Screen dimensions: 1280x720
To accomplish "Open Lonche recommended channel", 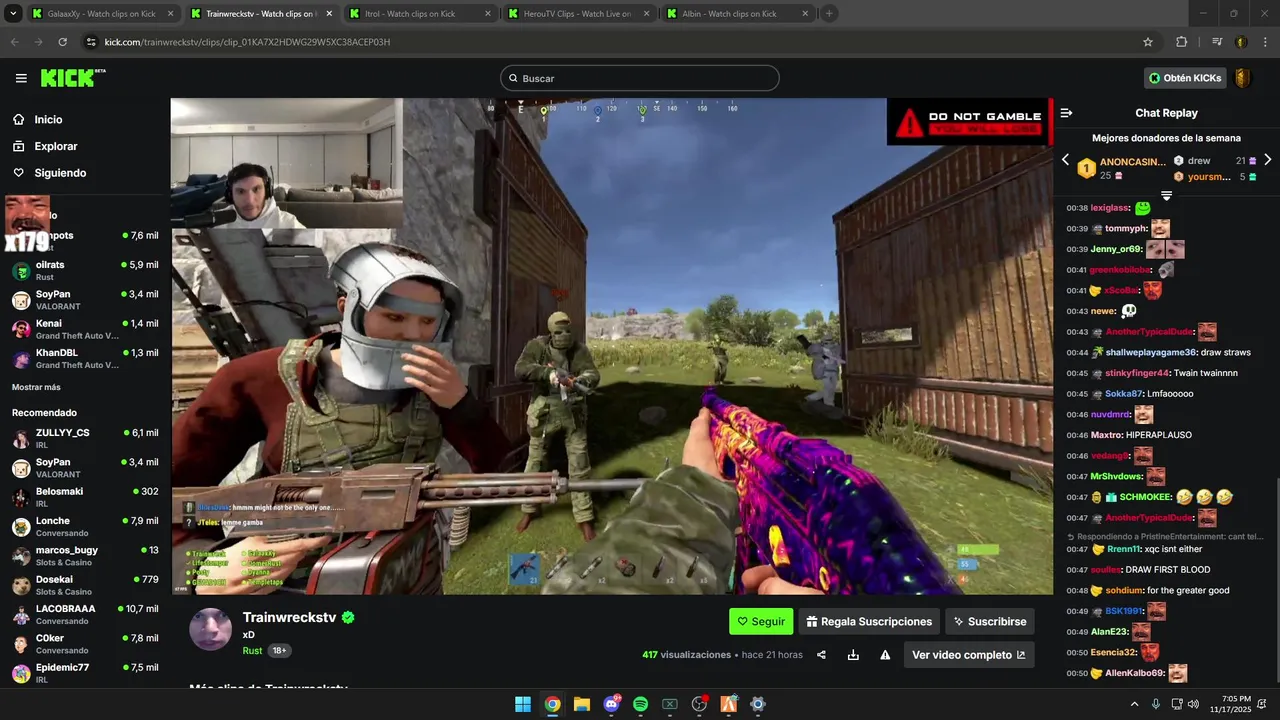I will (x=85, y=526).
